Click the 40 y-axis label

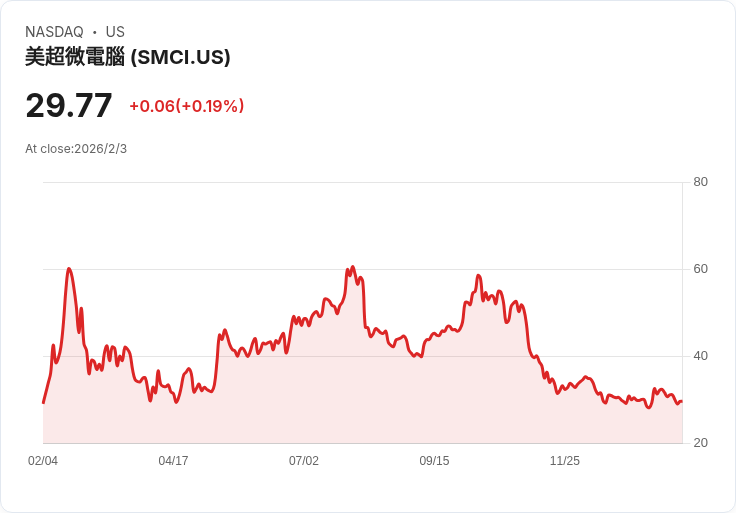click(x=701, y=356)
